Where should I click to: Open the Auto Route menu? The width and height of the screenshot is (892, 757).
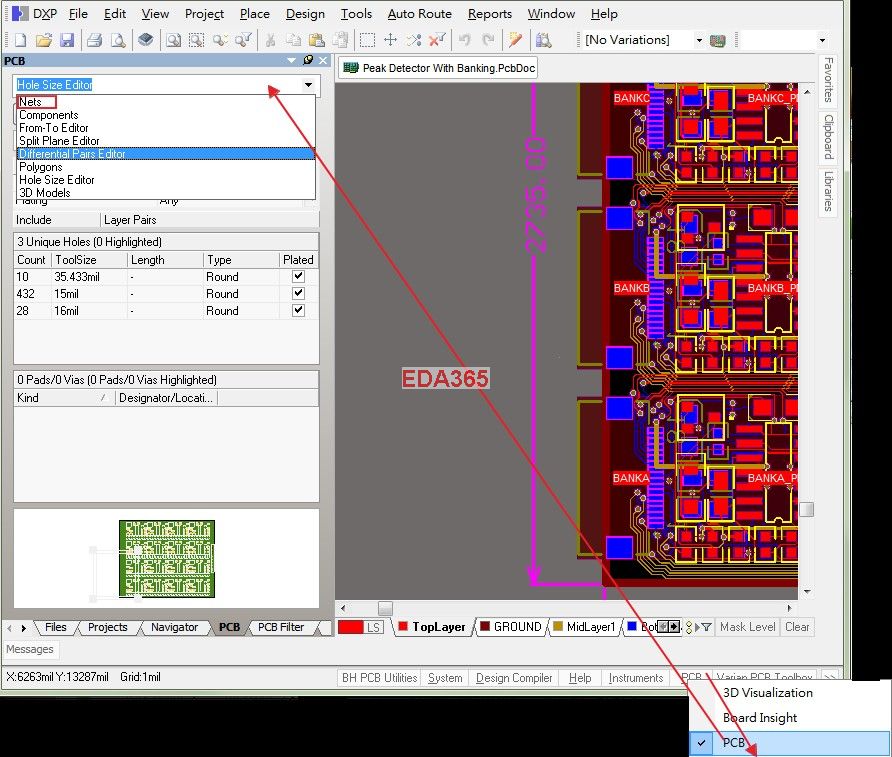[419, 14]
